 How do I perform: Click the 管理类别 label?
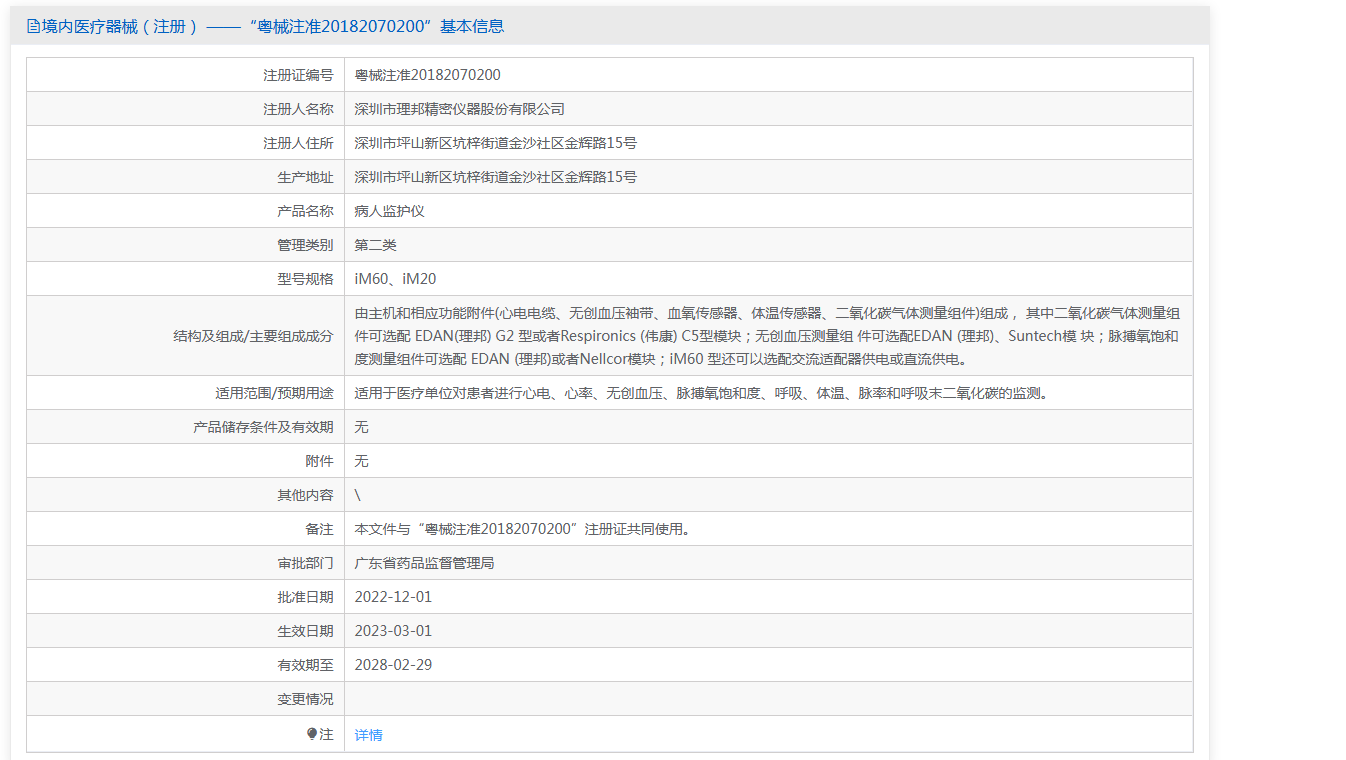click(305, 245)
